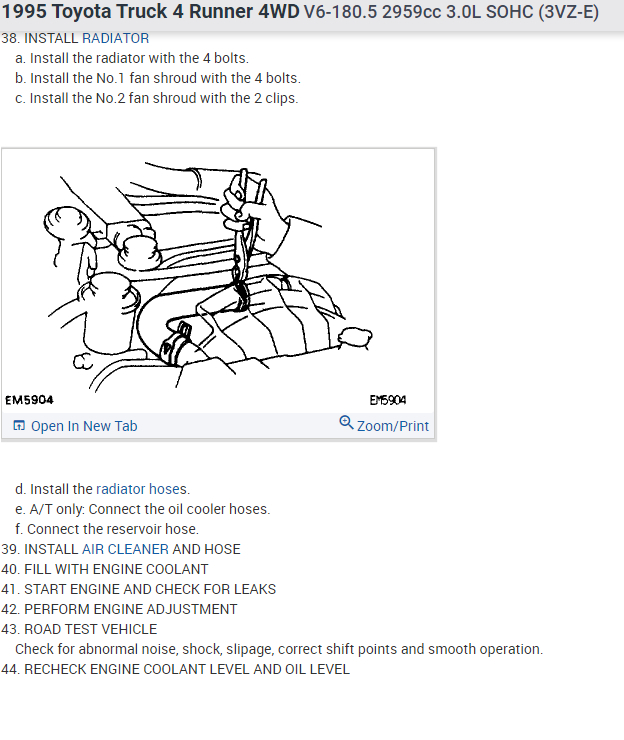
Task: Click the Zoom/Print text label
Action: coord(393,426)
